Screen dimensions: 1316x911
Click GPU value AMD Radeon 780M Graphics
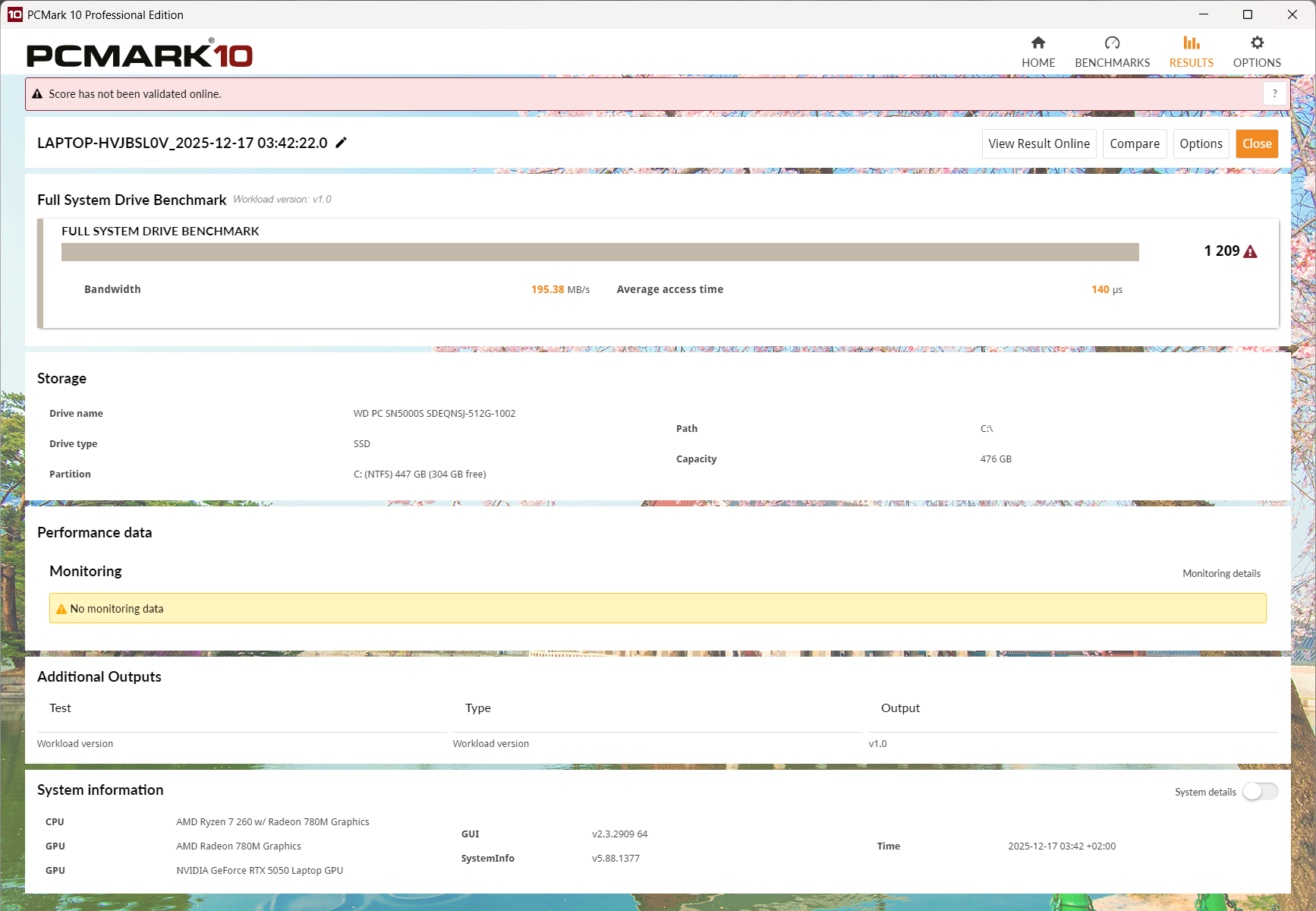pos(238,846)
